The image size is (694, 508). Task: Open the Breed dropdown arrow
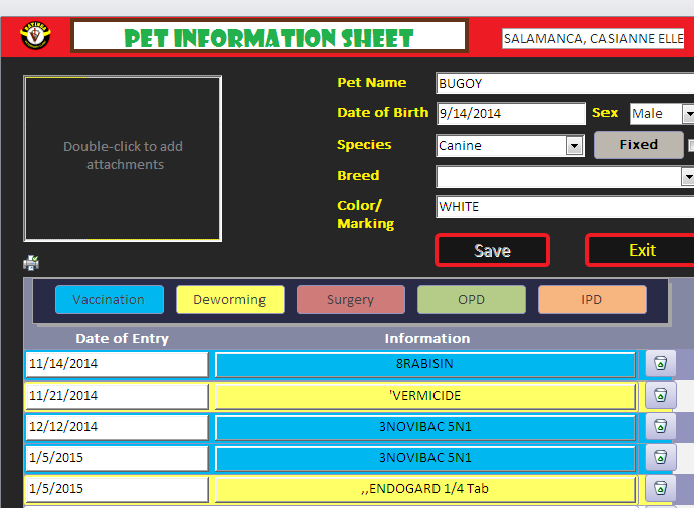point(688,177)
